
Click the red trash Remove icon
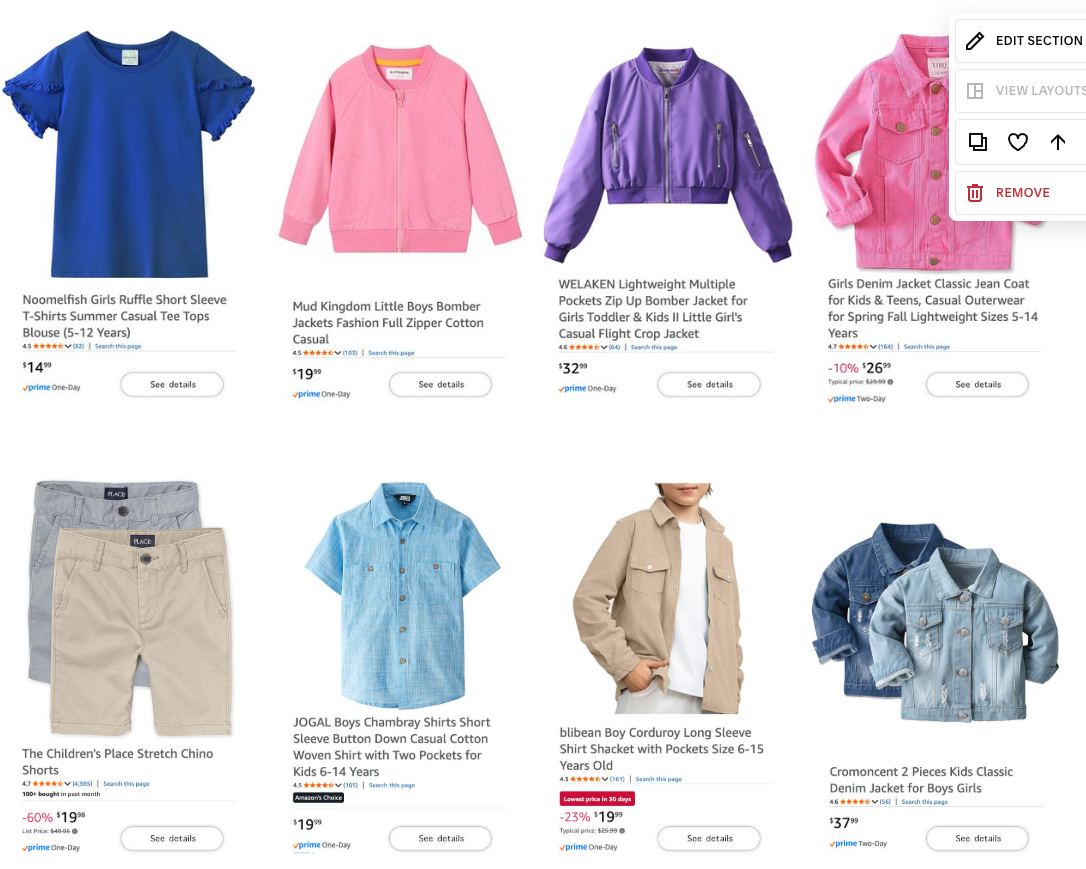pyautogui.click(x=974, y=192)
